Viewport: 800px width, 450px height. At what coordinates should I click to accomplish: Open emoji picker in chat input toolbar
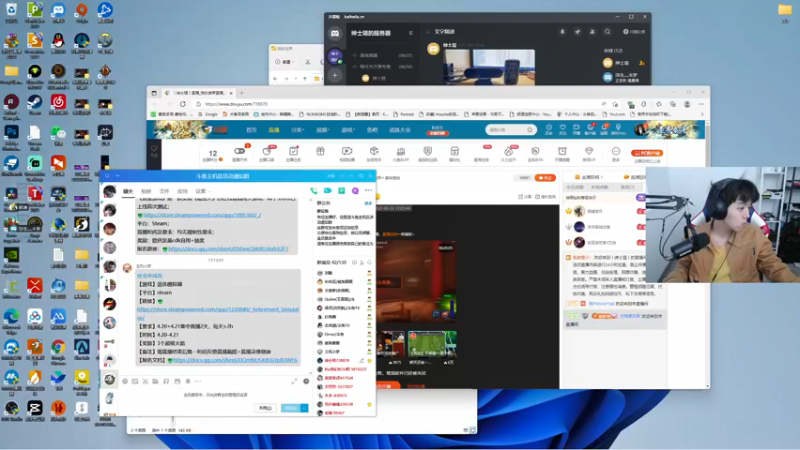(125, 381)
